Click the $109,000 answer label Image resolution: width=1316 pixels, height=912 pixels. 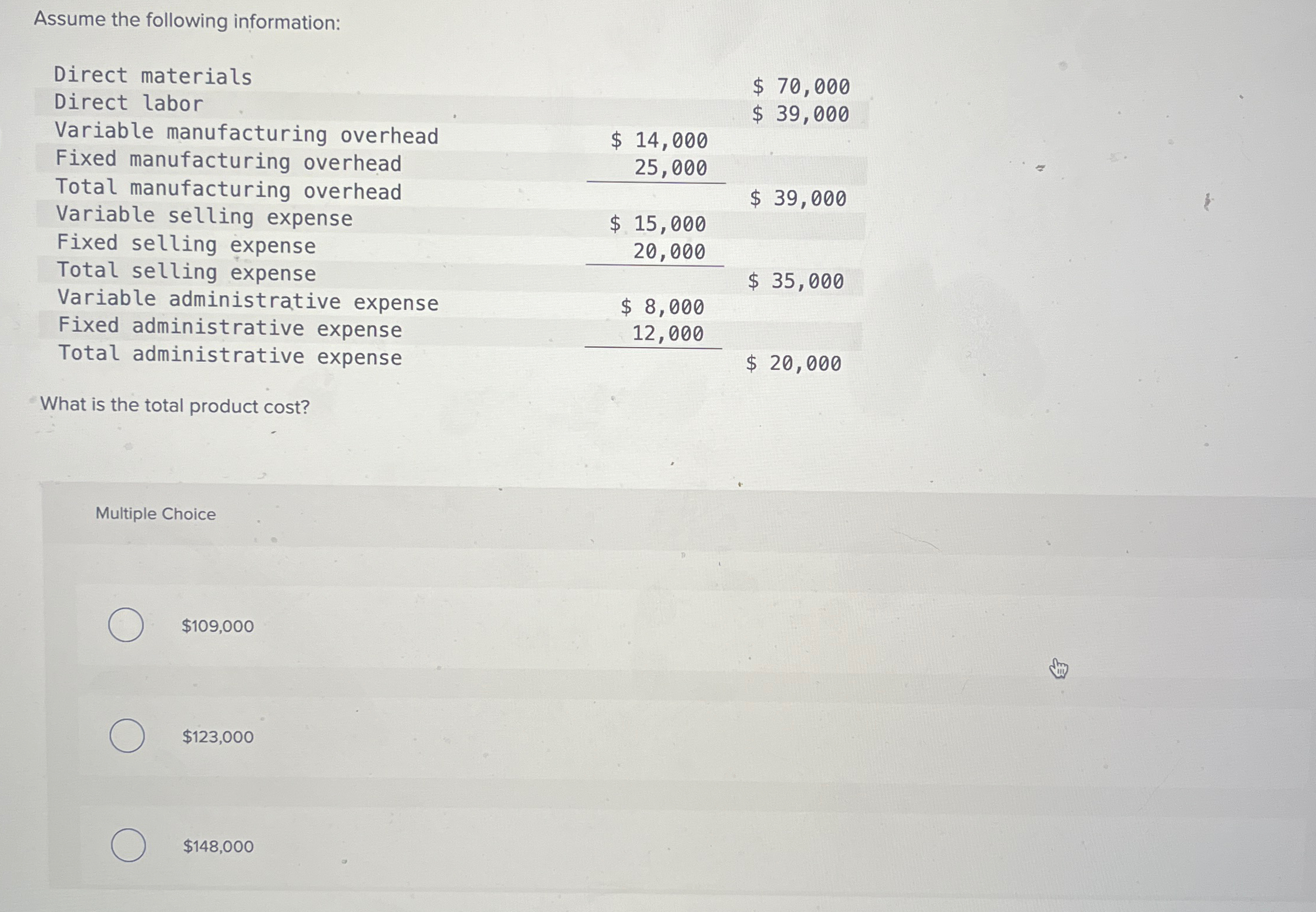[x=216, y=626]
